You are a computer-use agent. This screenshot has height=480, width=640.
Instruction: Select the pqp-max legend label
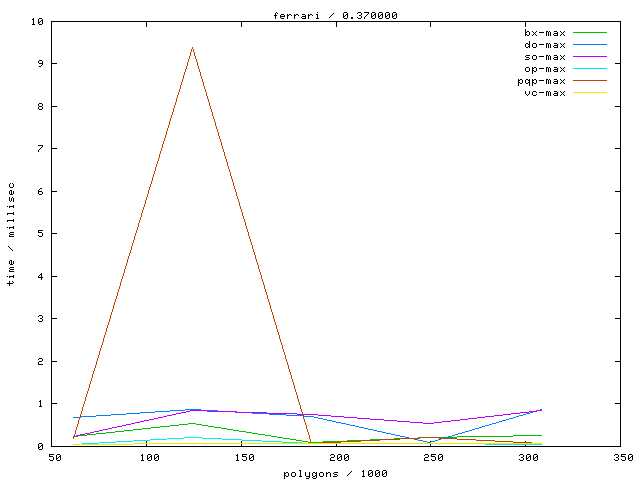pos(541,81)
